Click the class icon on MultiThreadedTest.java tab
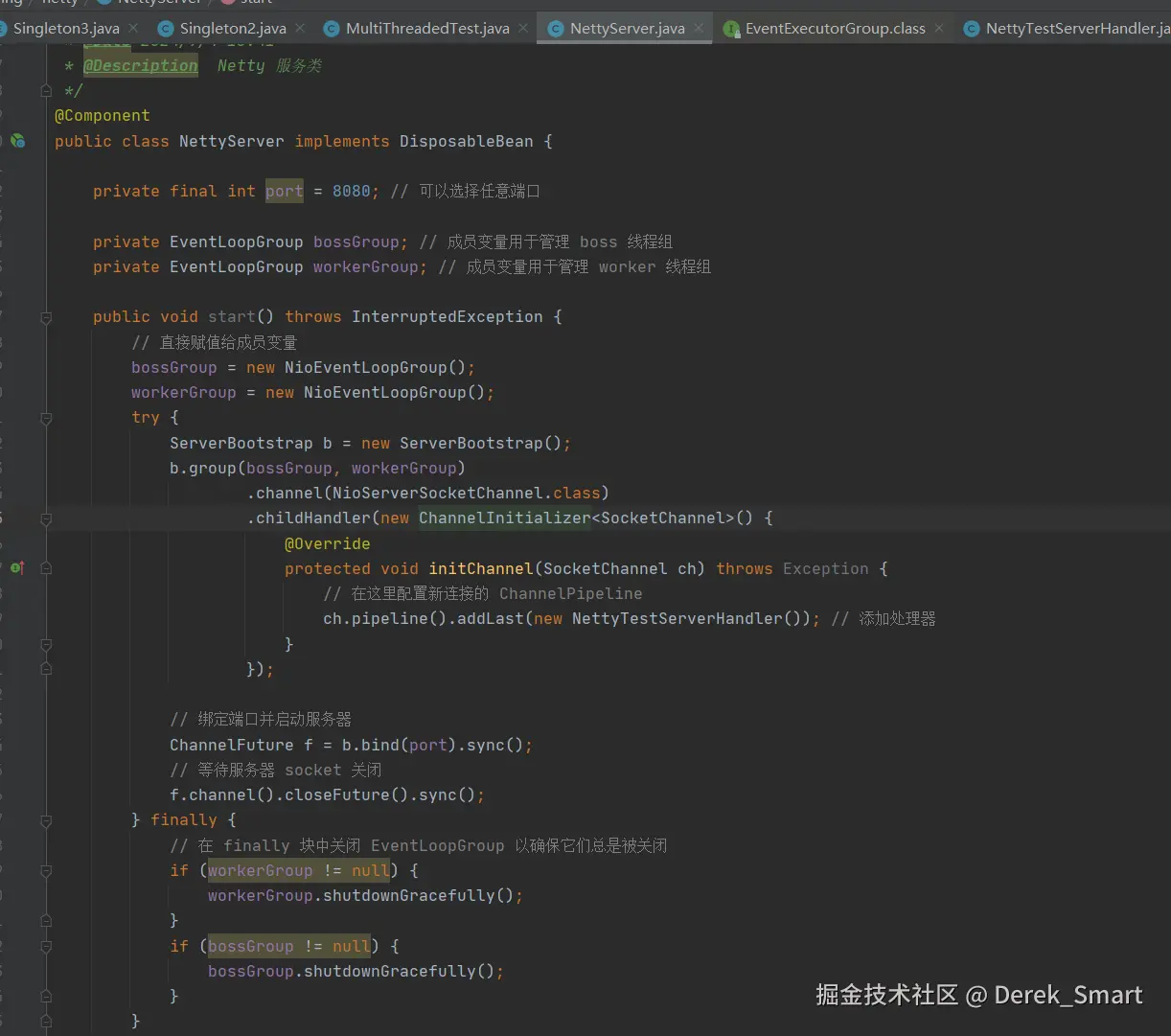Viewport: 1171px width, 1036px height. [332, 29]
